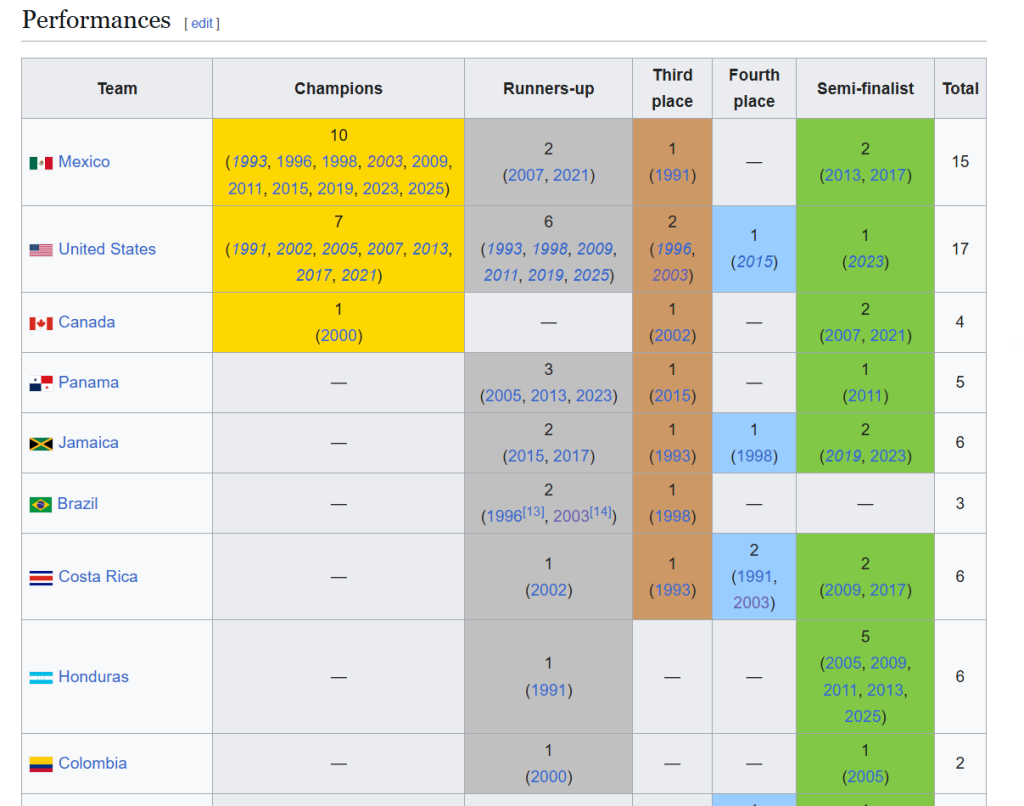Click the Jamaica flag icon

coord(41,444)
